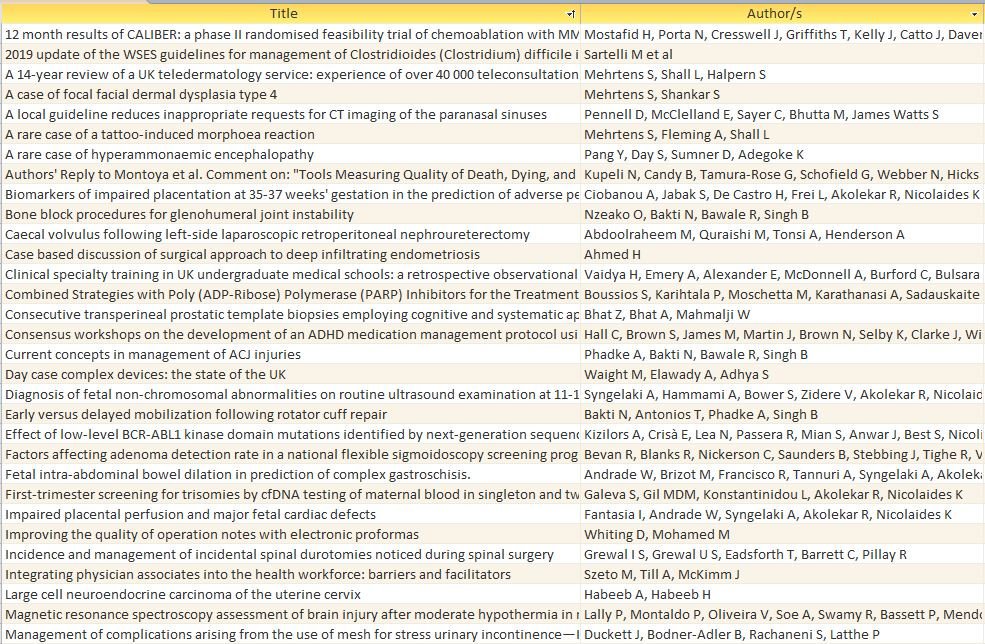The width and height of the screenshot is (985, 644).
Task: Click author cell 'Pennell D, McClelland E, Sayer C'
Action: pos(783,115)
